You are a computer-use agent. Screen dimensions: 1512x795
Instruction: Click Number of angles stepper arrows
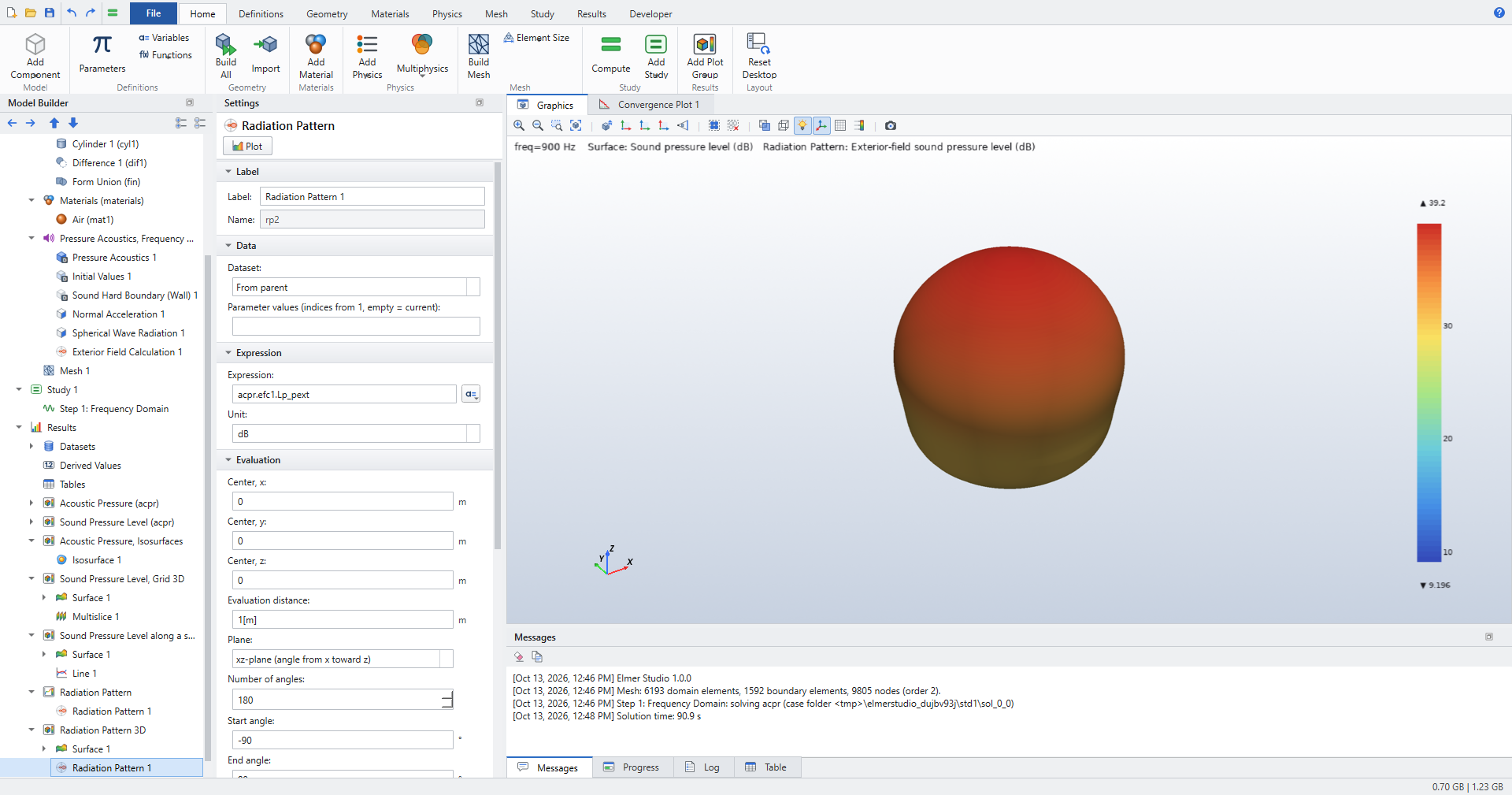click(x=447, y=700)
